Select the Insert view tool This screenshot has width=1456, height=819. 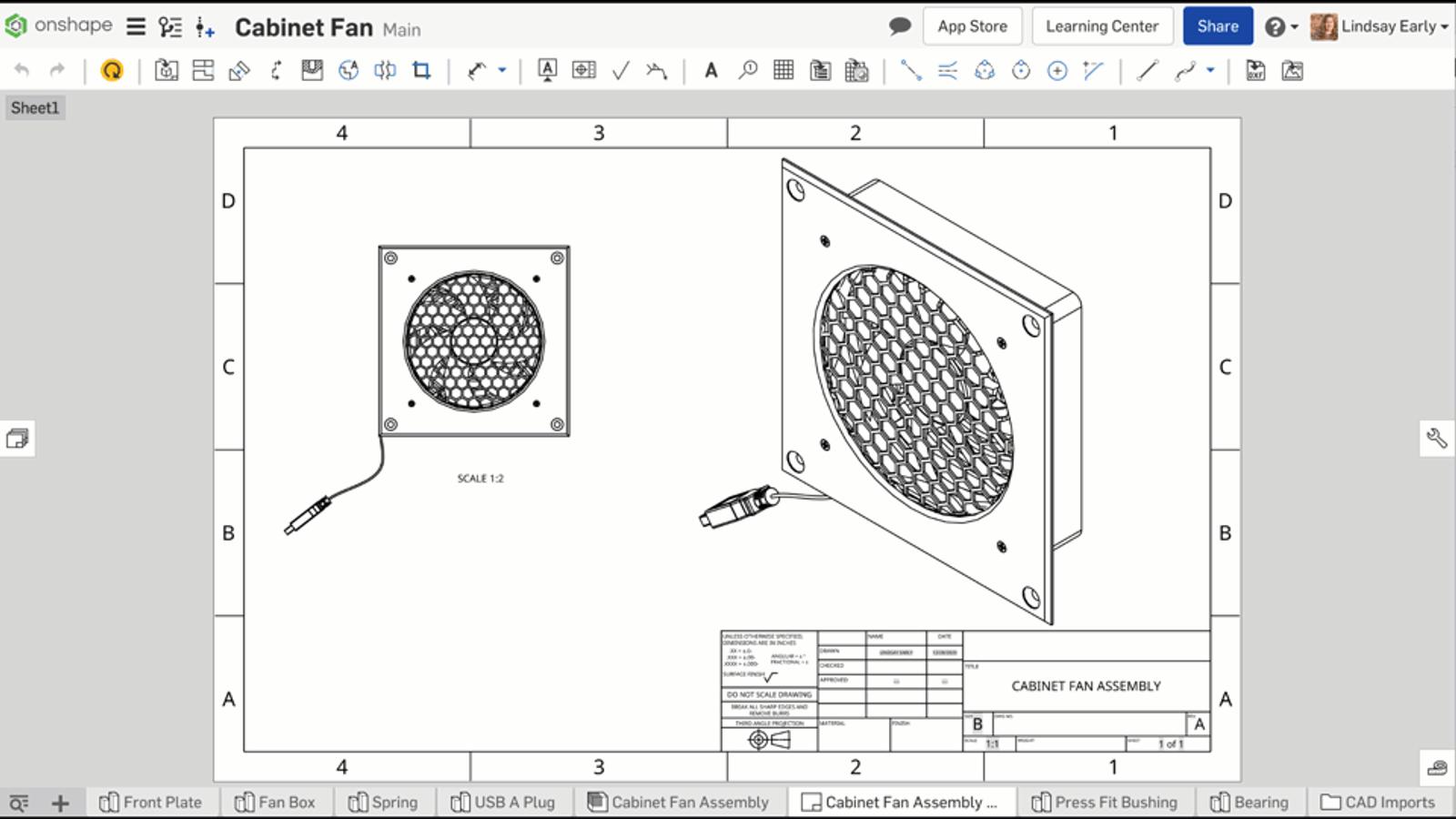166,71
